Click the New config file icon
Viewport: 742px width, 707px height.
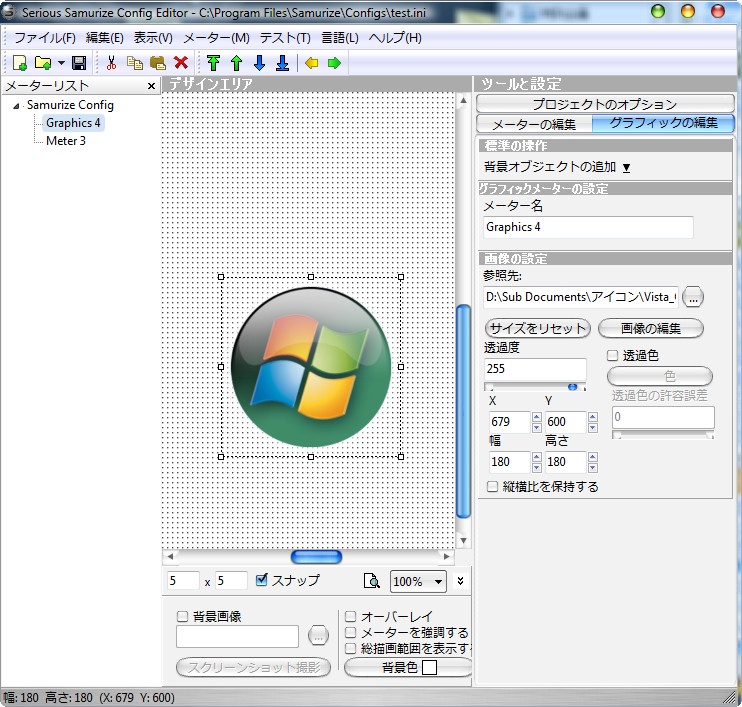point(20,63)
